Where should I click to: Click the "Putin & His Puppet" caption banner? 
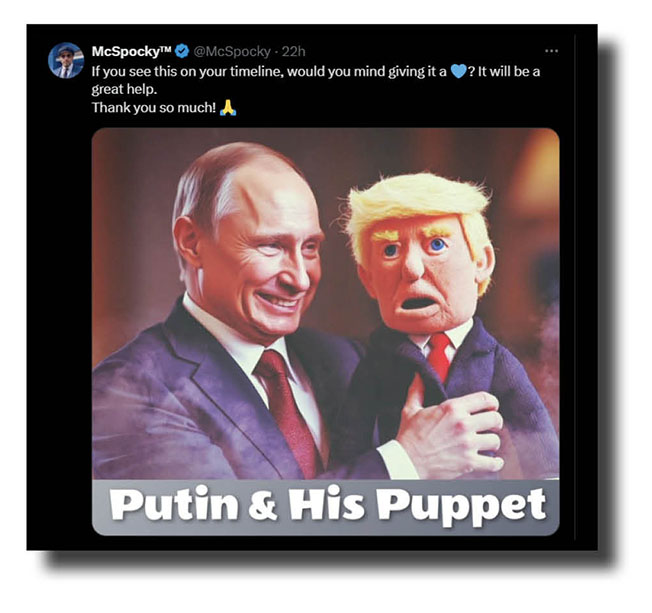tap(326, 507)
